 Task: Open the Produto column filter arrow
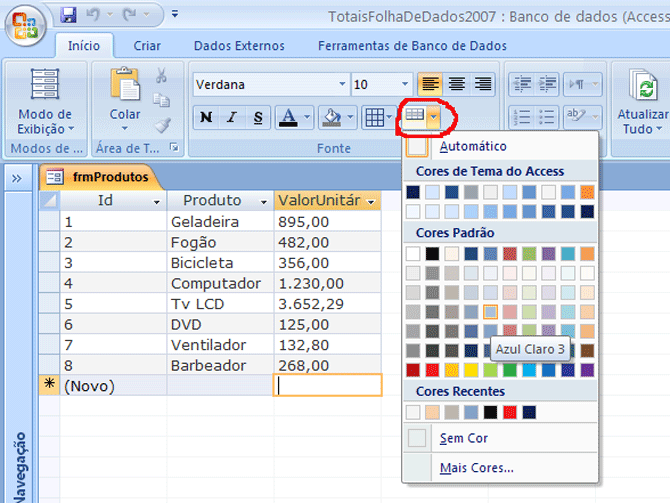[264, 202]
